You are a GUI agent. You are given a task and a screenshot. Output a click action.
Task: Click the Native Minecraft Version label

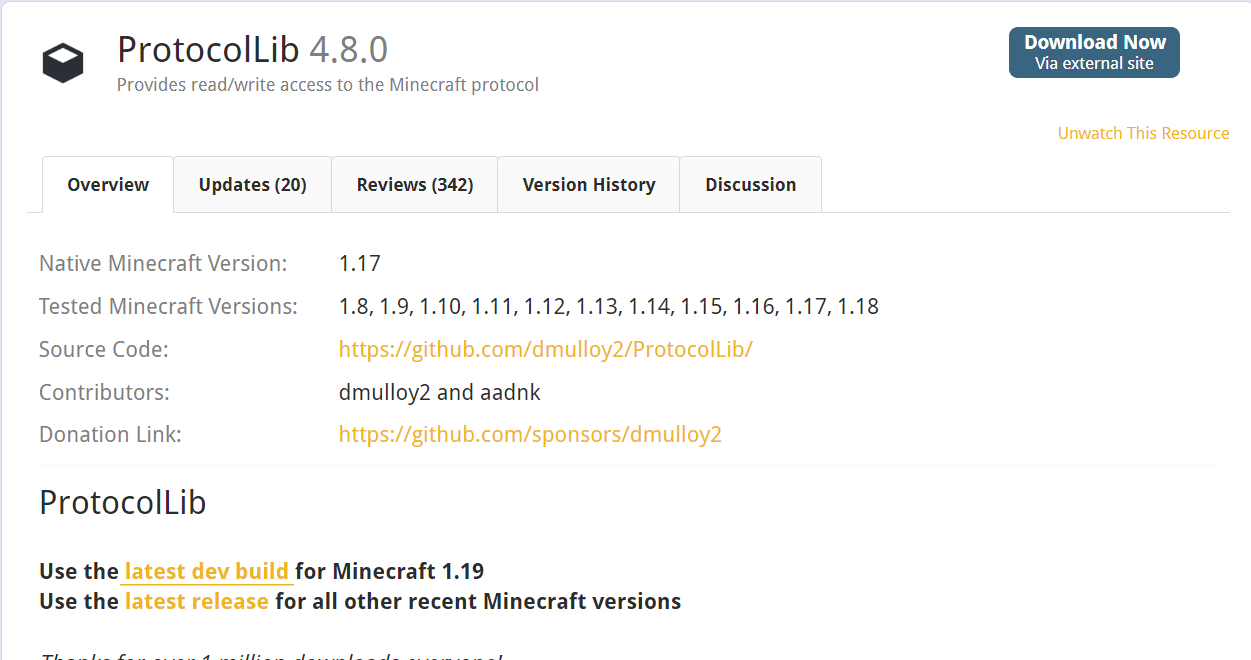[163, 263]
